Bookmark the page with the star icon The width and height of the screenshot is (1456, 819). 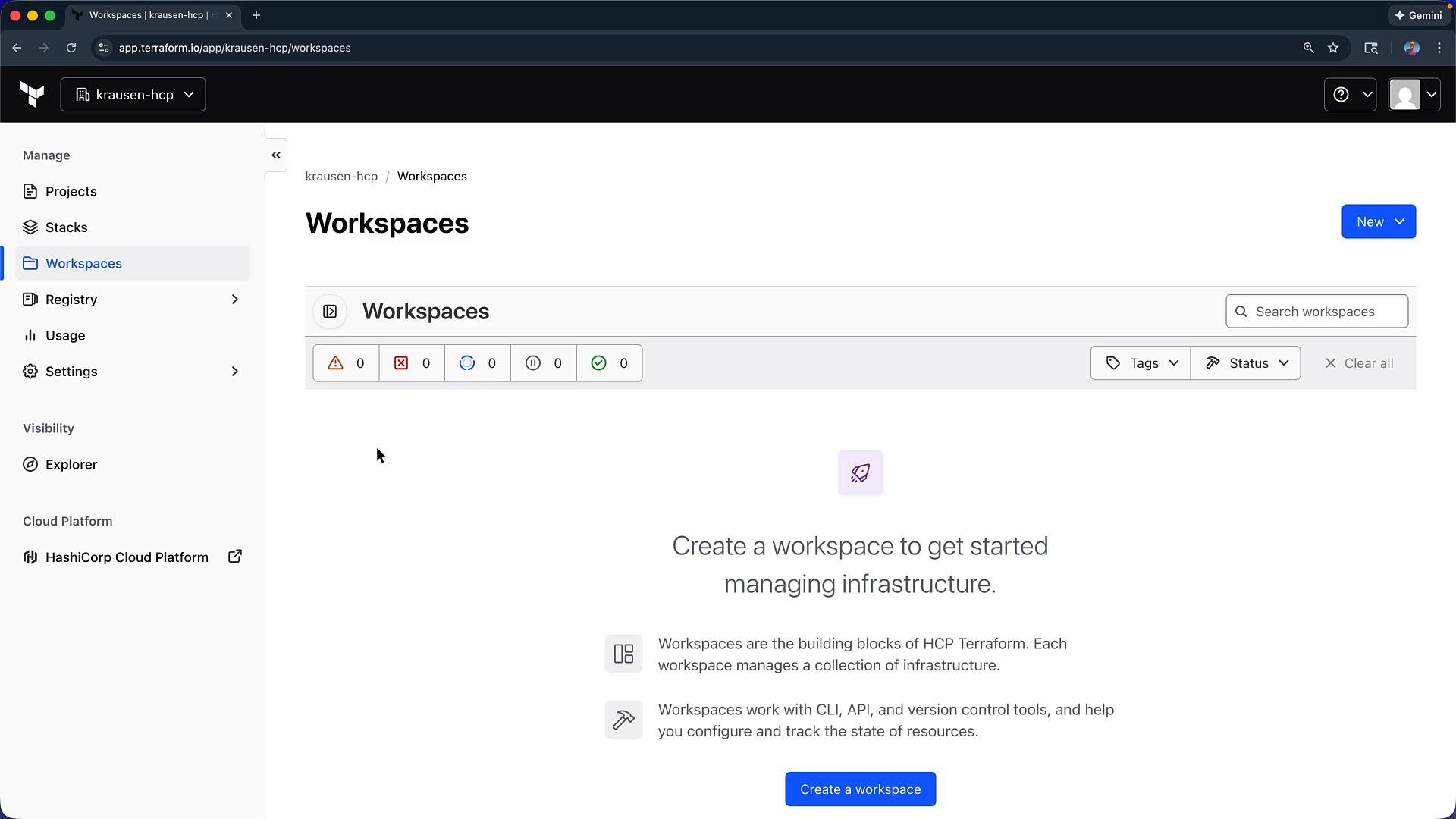(x=1333, y=48)
